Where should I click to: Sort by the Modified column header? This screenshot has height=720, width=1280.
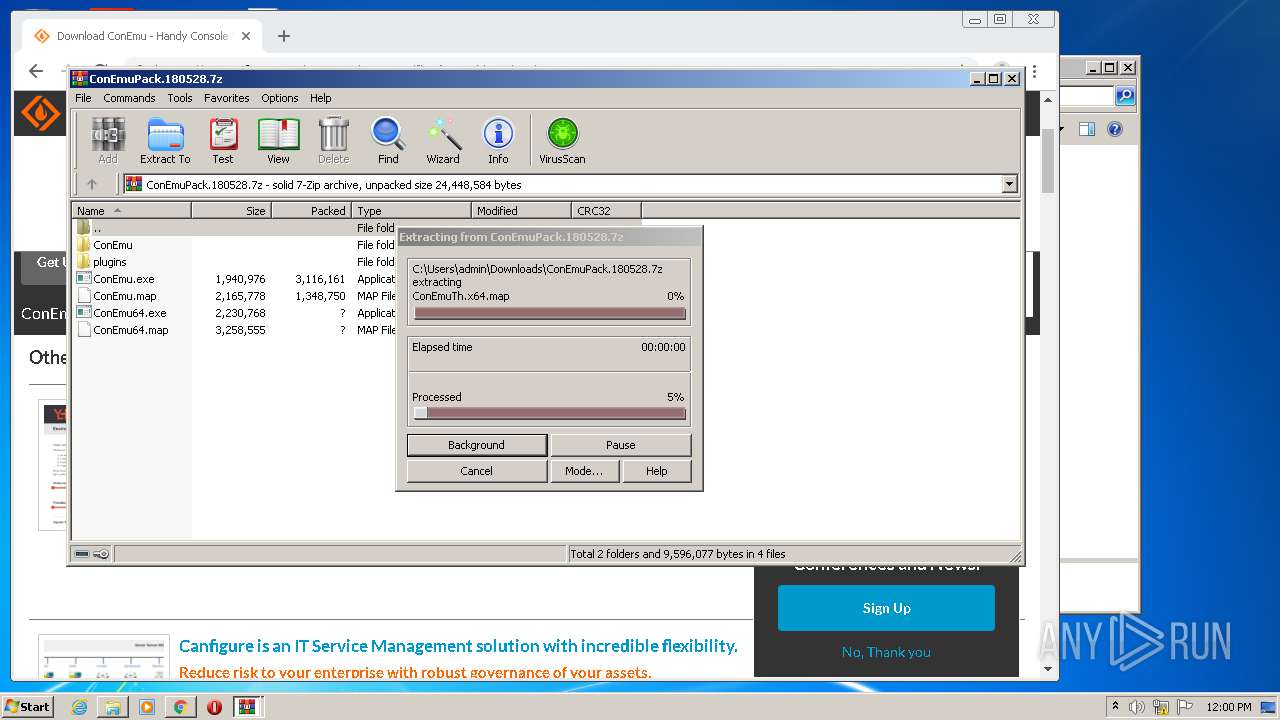[x=522, y=210]
